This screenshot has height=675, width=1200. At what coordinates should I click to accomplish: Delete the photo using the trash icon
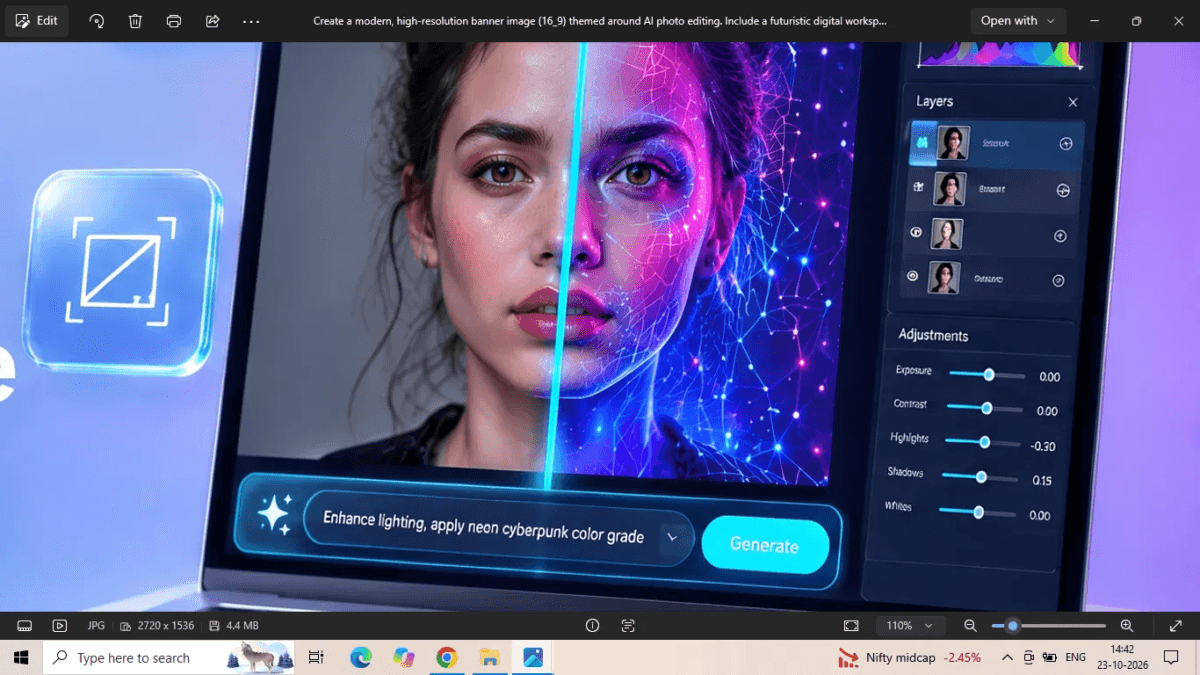pyautogui.click(x=135, y=21)
